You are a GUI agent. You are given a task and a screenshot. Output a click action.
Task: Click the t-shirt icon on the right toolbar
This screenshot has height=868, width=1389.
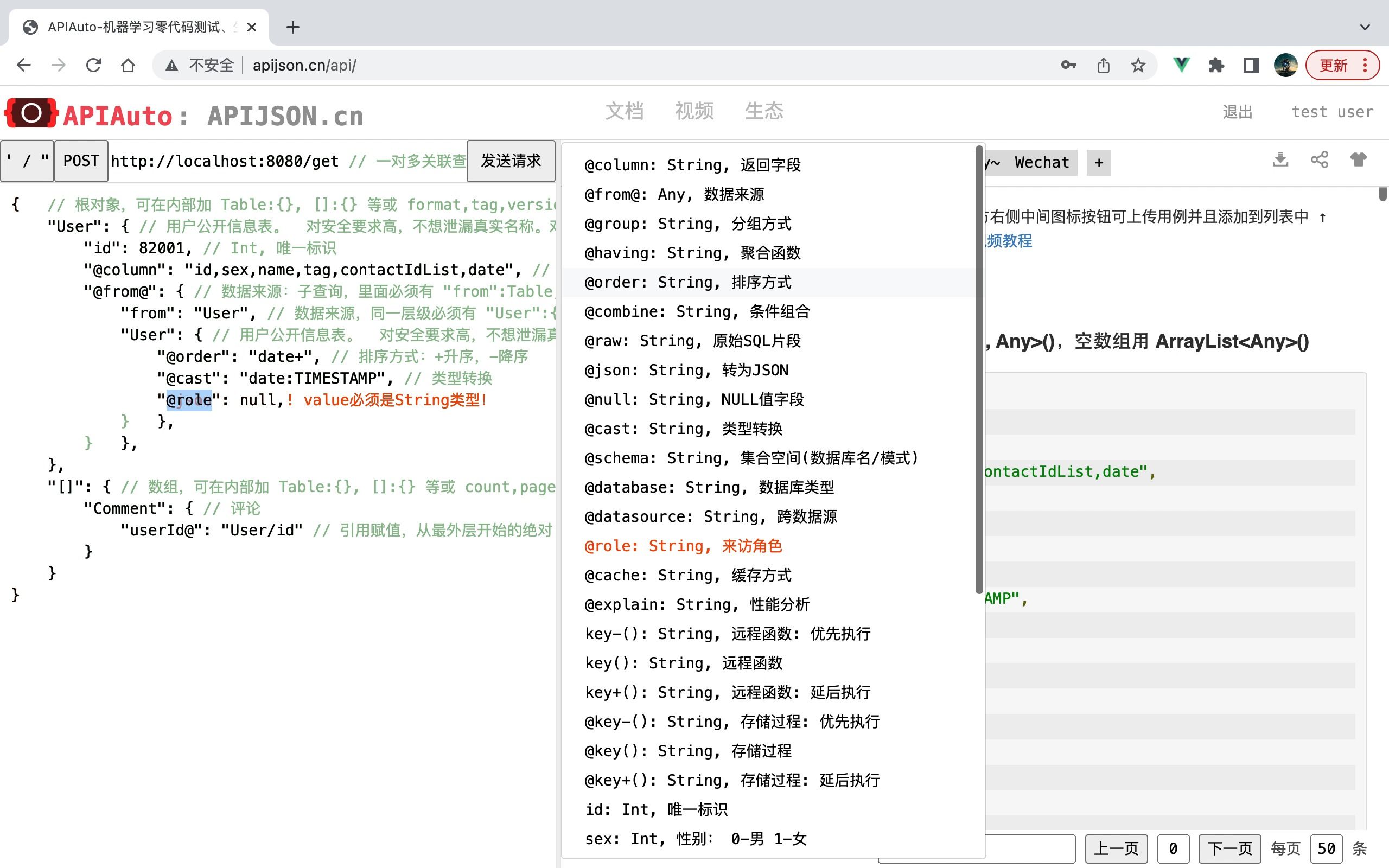tap(1359, 161)
